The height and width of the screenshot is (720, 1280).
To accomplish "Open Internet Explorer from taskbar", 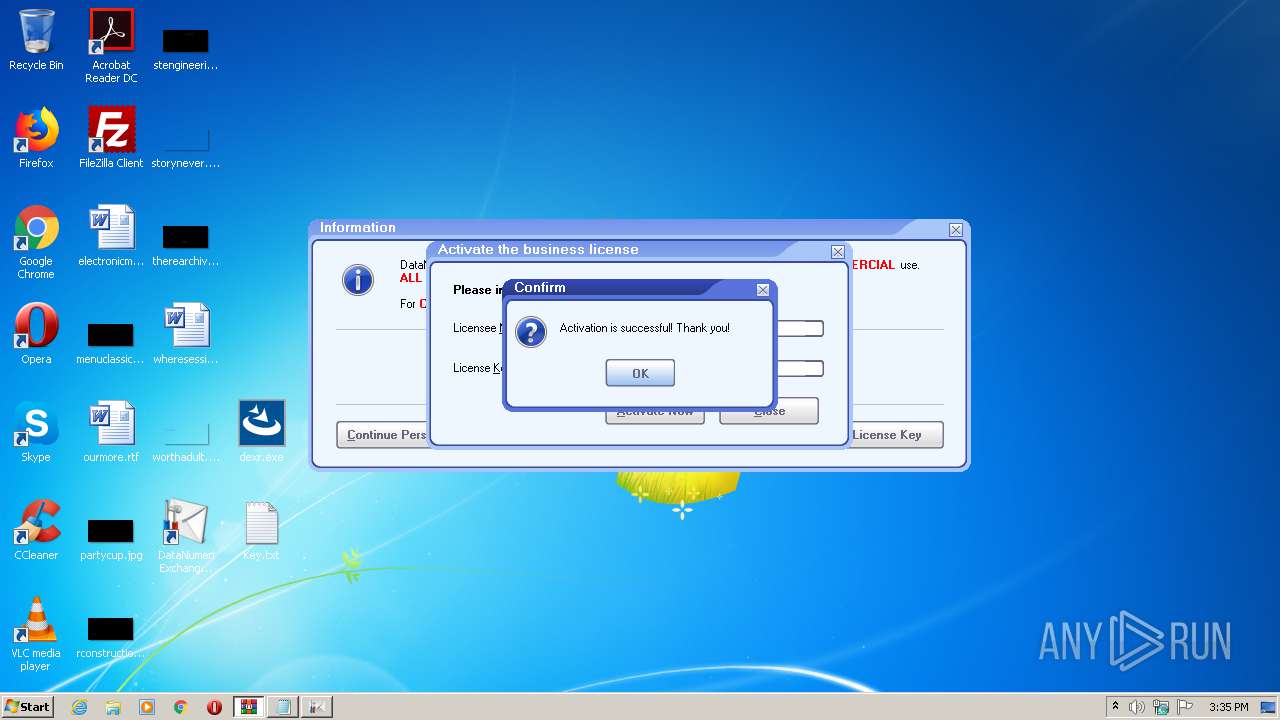I will pos(80,707).
